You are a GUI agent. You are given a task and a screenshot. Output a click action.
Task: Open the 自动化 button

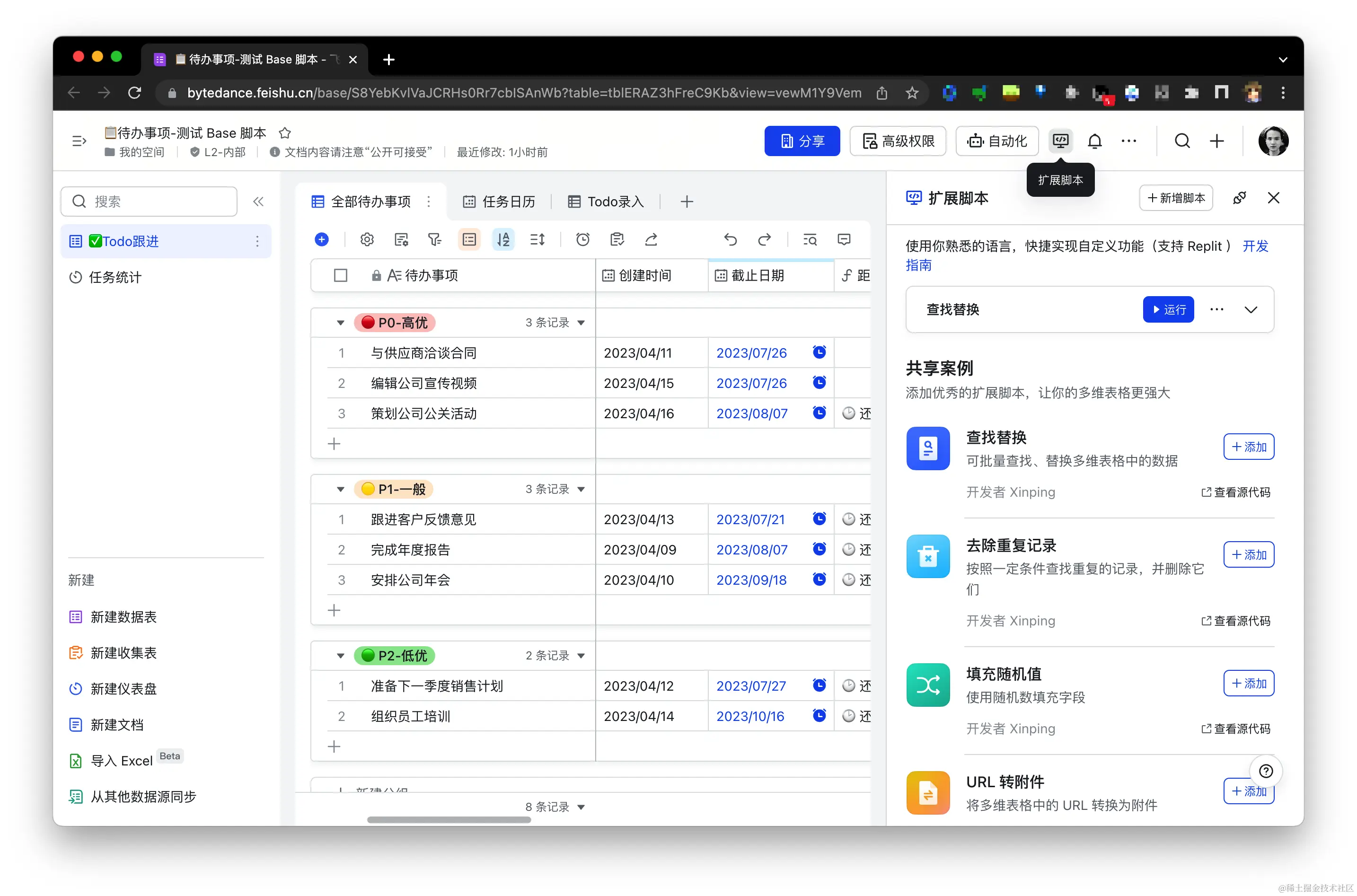point(996,141)
